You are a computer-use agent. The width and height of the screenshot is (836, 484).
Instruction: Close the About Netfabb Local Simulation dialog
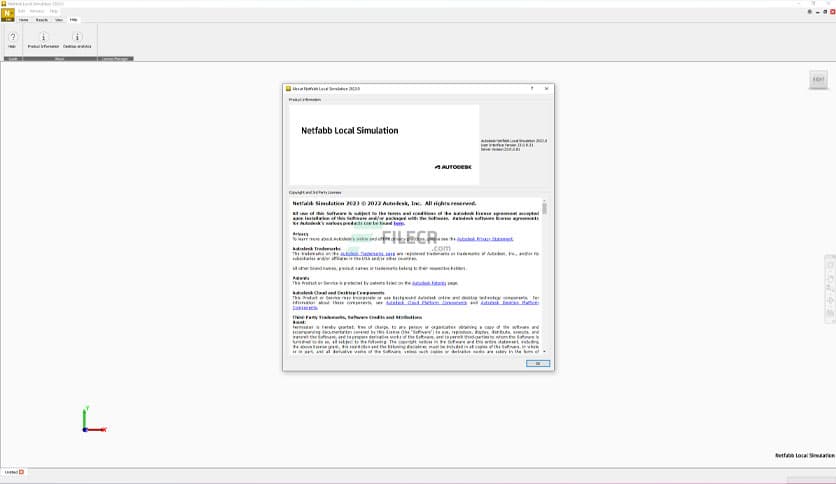pyautogui.click(x=546, y=88)
